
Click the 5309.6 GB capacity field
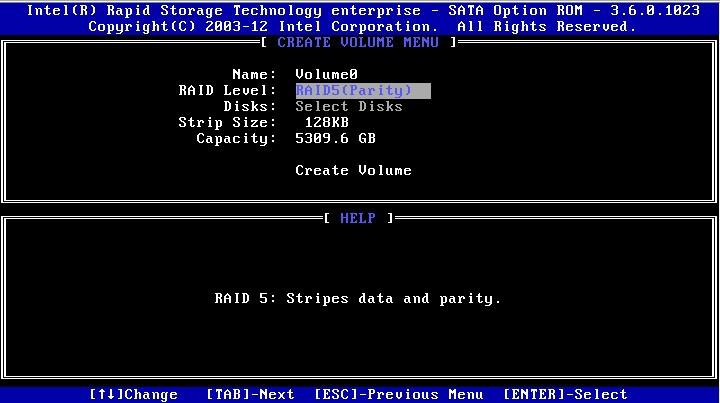click(x=336, y=138)
